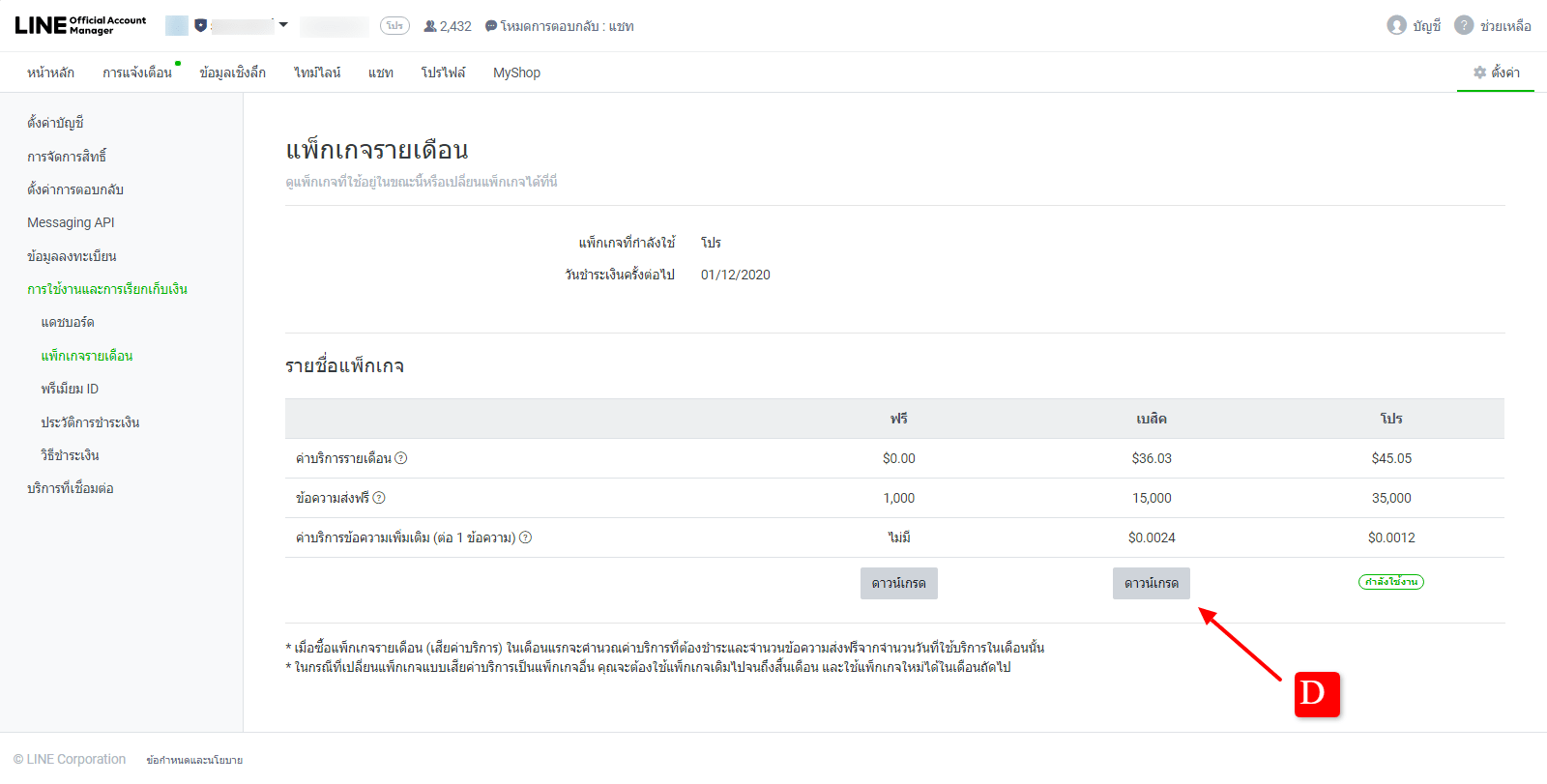Click the friends count icon showing 2,432
The height and width of the screenshot is (784, 1547).
(430, 26)
